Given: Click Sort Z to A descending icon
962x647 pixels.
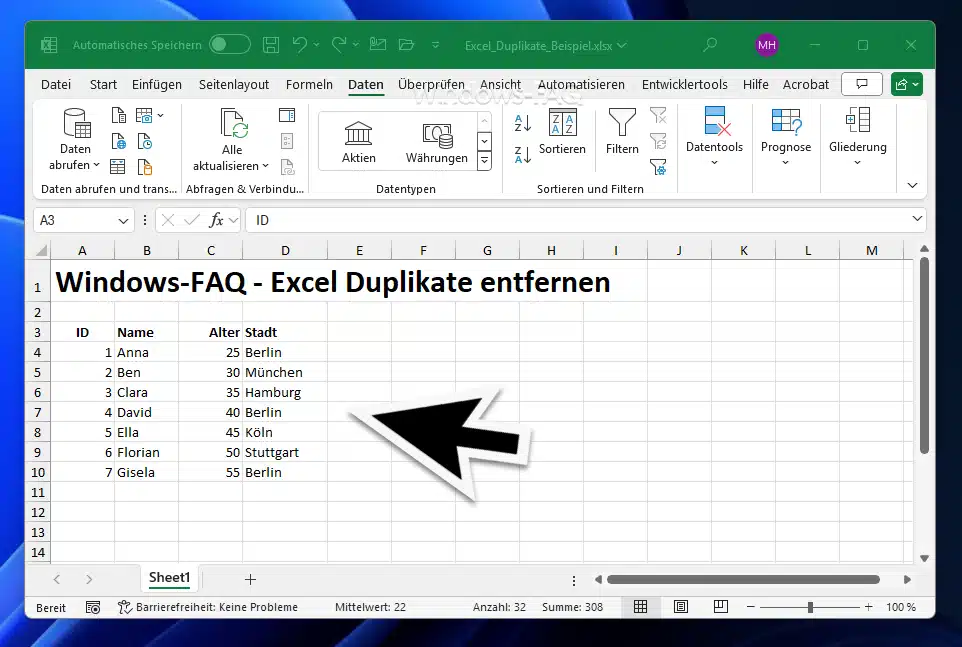Looking at the screenshot, I should click(523, 155).
